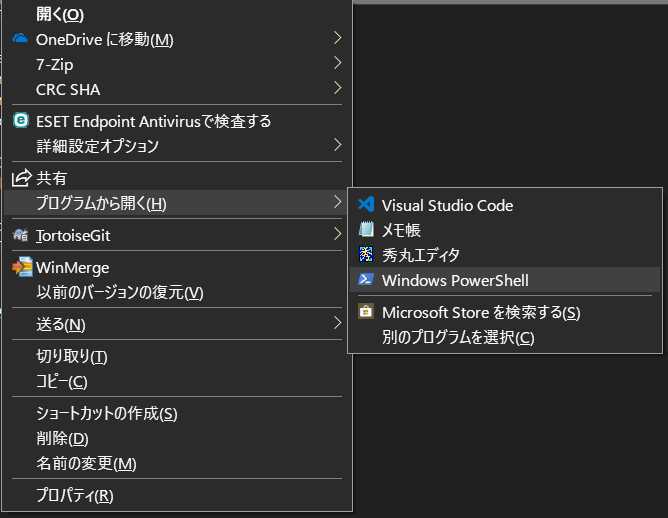The width and height of the screenshot is (668, 518).
Task: Scan with ESET Endpoint Antivirusで検査する
Action: [177, 121]
